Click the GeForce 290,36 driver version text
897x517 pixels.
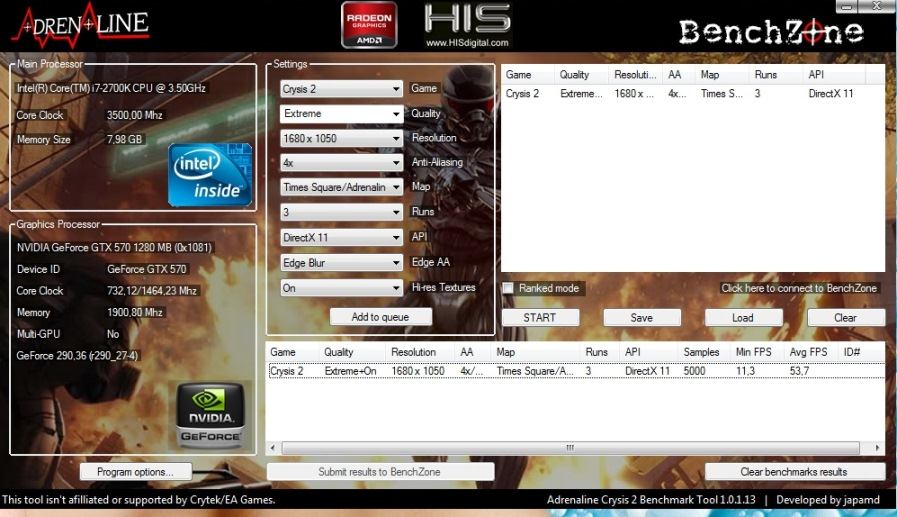[77, 356]
